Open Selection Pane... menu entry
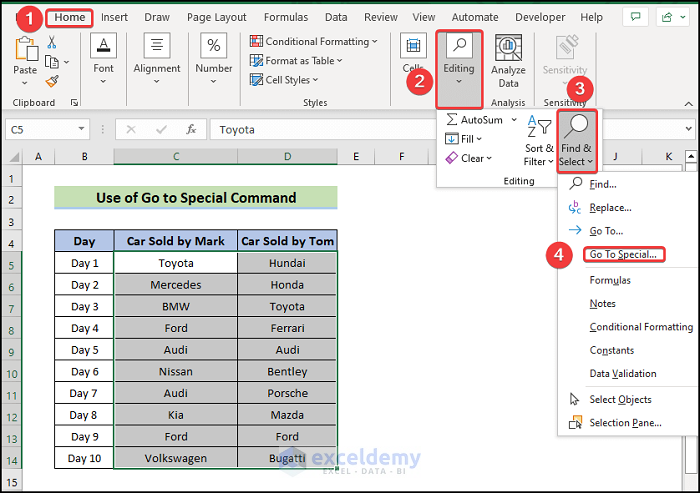Viewport: 700px width, 493px height. [x=625, y=422]
